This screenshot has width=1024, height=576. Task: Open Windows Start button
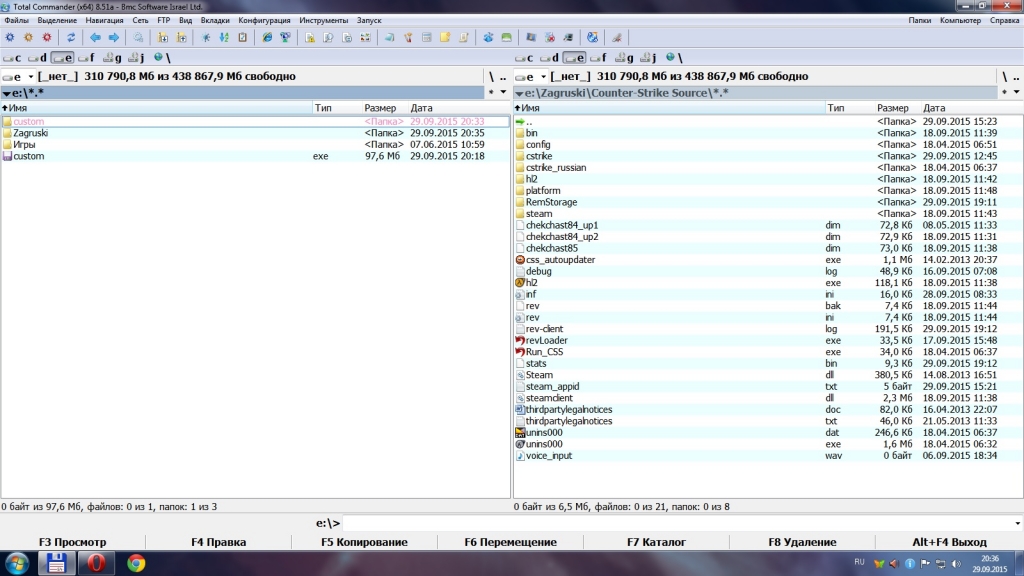coord(17,563)
